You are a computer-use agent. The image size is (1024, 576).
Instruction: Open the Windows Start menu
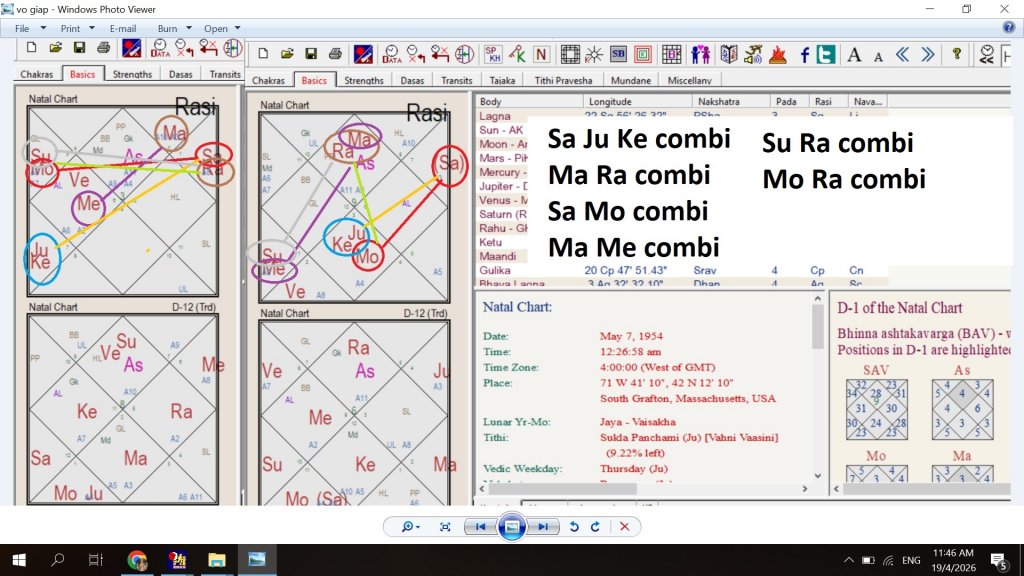coord(19,560)
